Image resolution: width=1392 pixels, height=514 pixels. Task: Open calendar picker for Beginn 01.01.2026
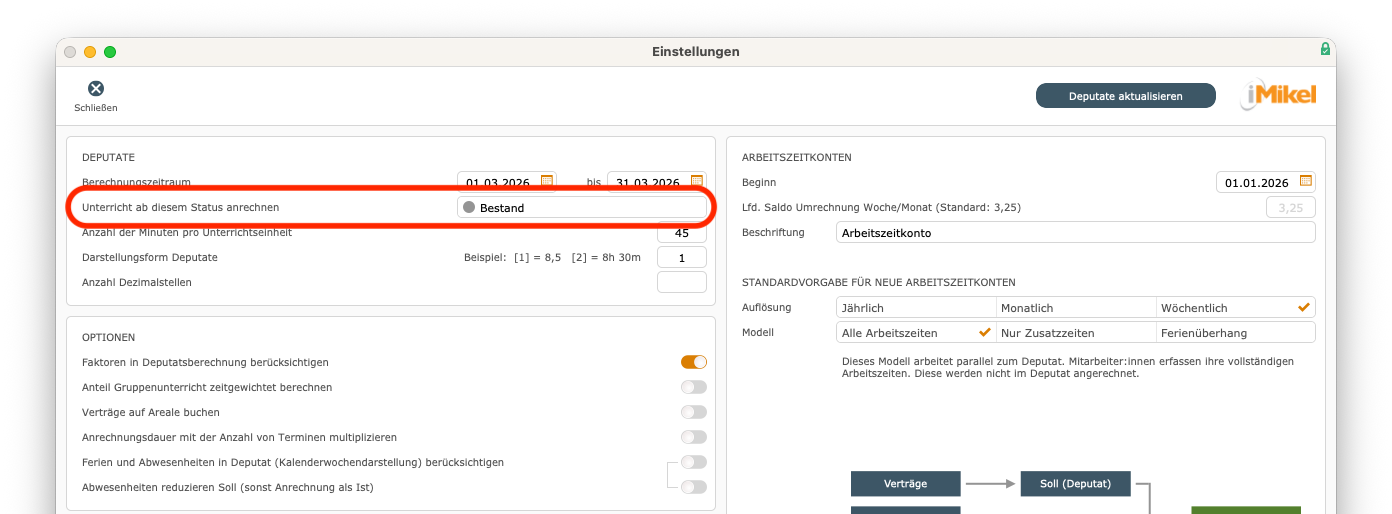pos(1305,182)
